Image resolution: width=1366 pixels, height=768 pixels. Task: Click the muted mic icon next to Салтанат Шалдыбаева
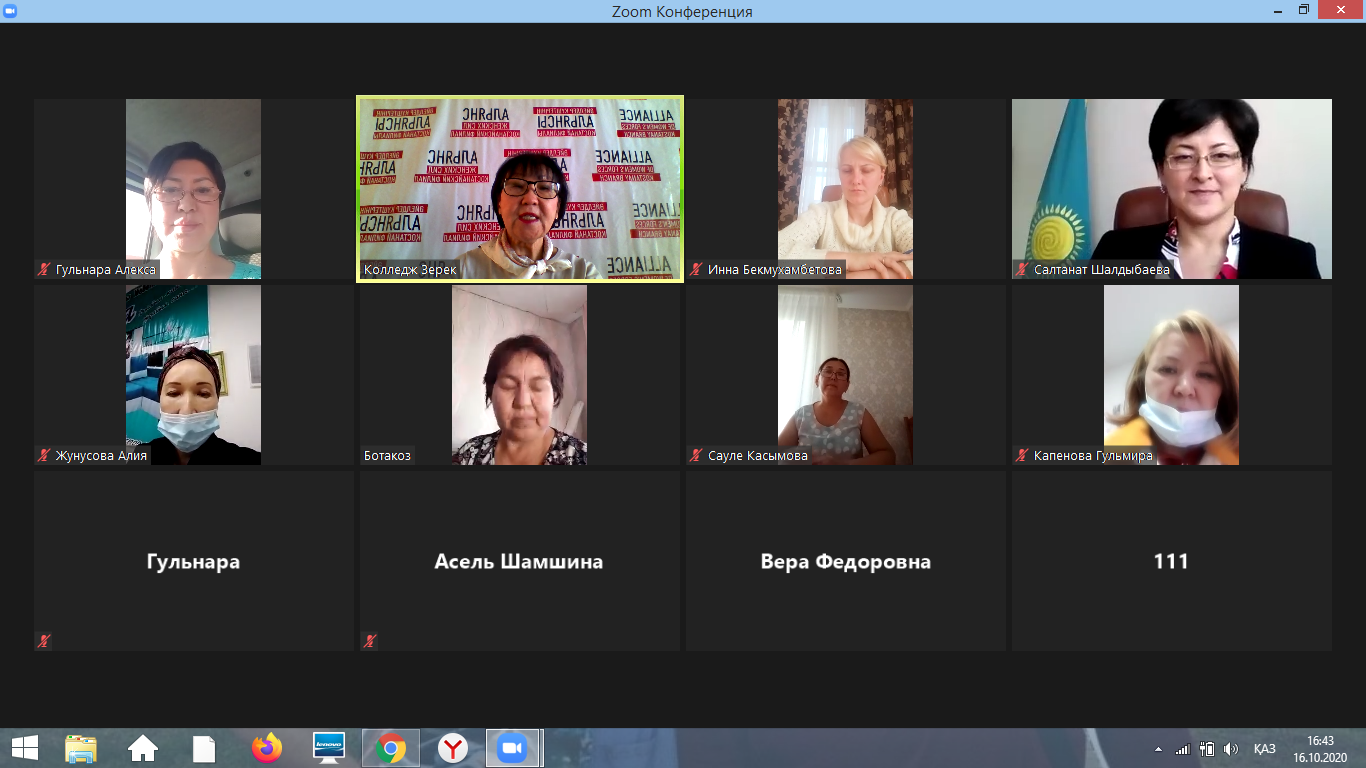point(1022,270)
